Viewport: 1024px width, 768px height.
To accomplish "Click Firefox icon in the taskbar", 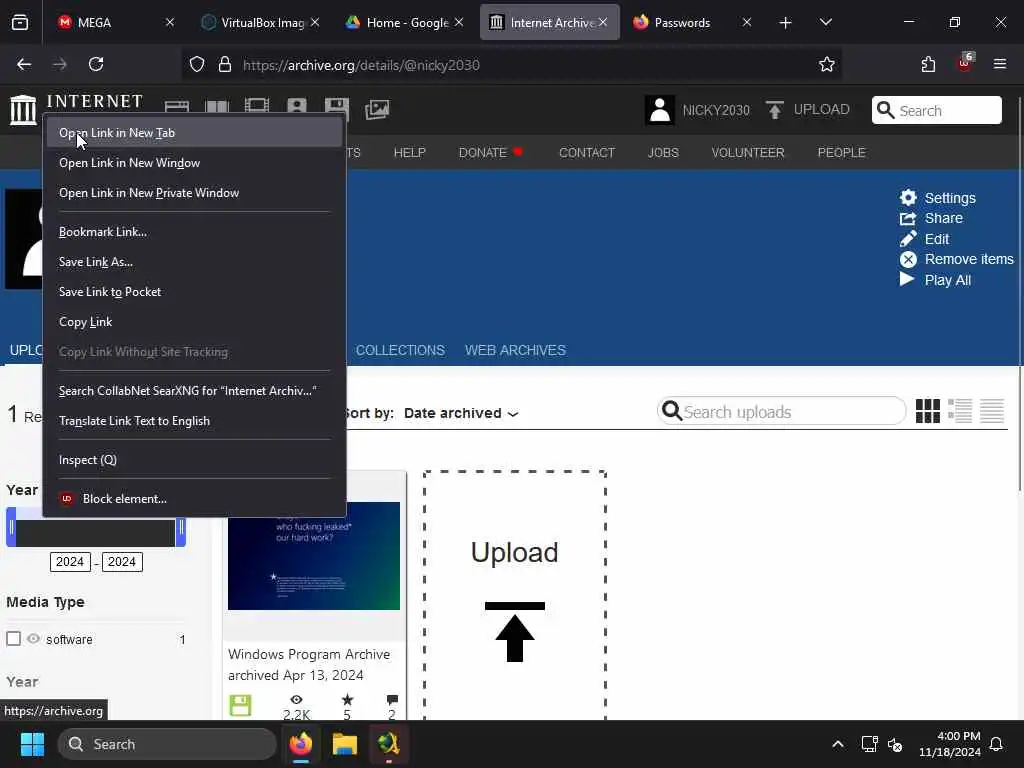I will [300, 744].
